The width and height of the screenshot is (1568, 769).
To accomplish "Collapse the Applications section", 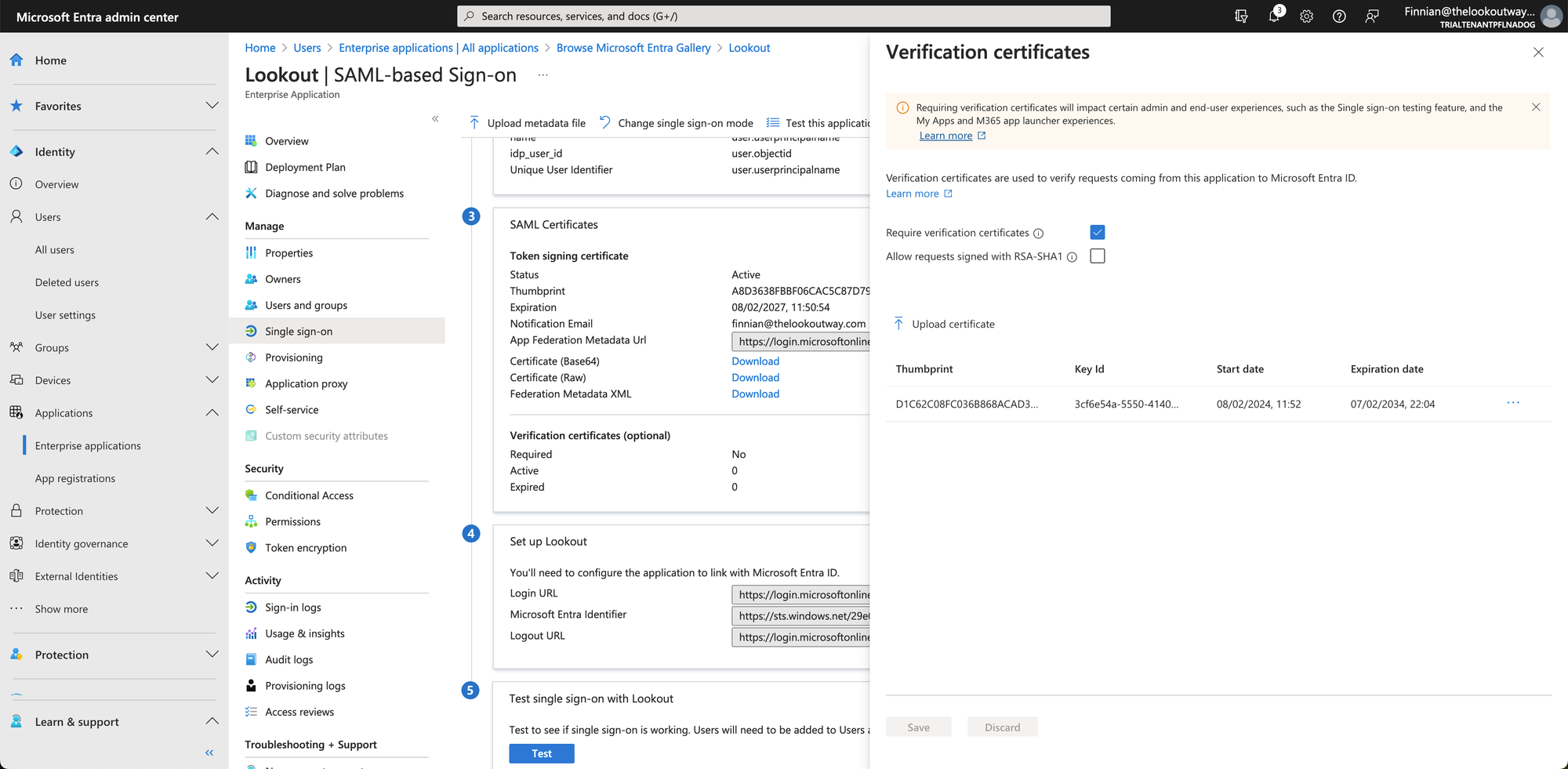I will (x=212, y=413).
